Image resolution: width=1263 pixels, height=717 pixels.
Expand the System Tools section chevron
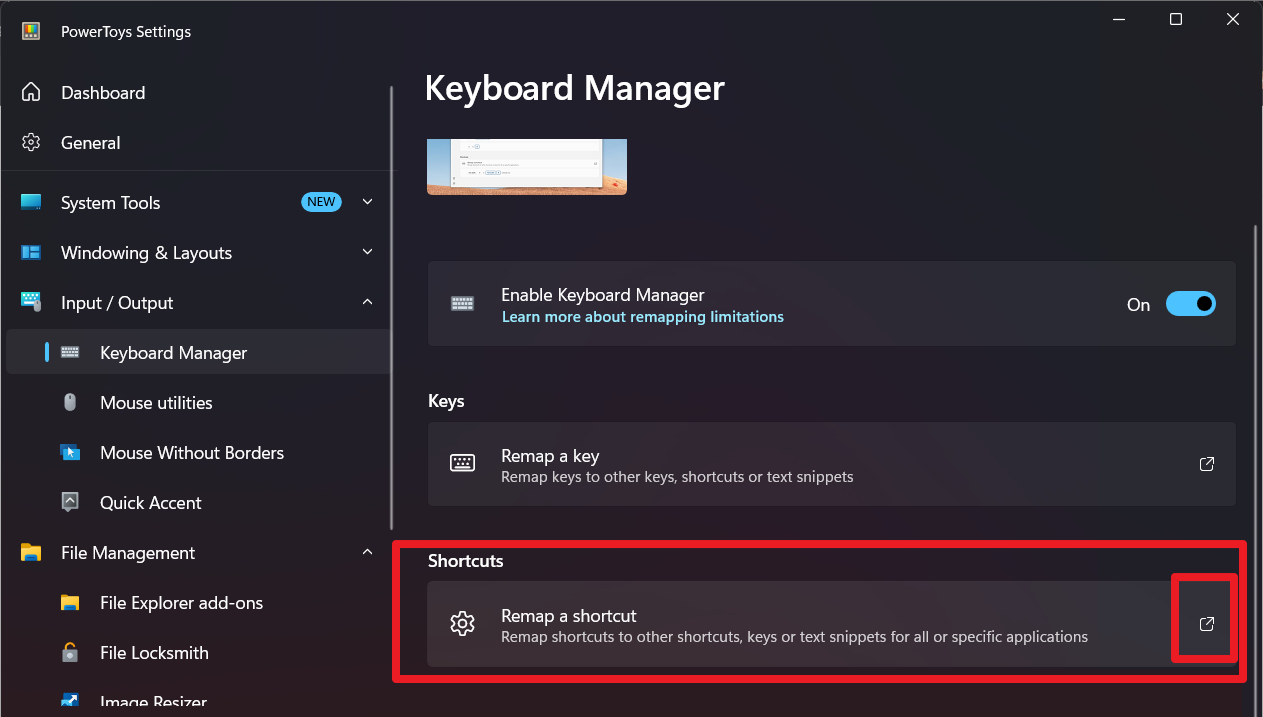click(367, 202)
